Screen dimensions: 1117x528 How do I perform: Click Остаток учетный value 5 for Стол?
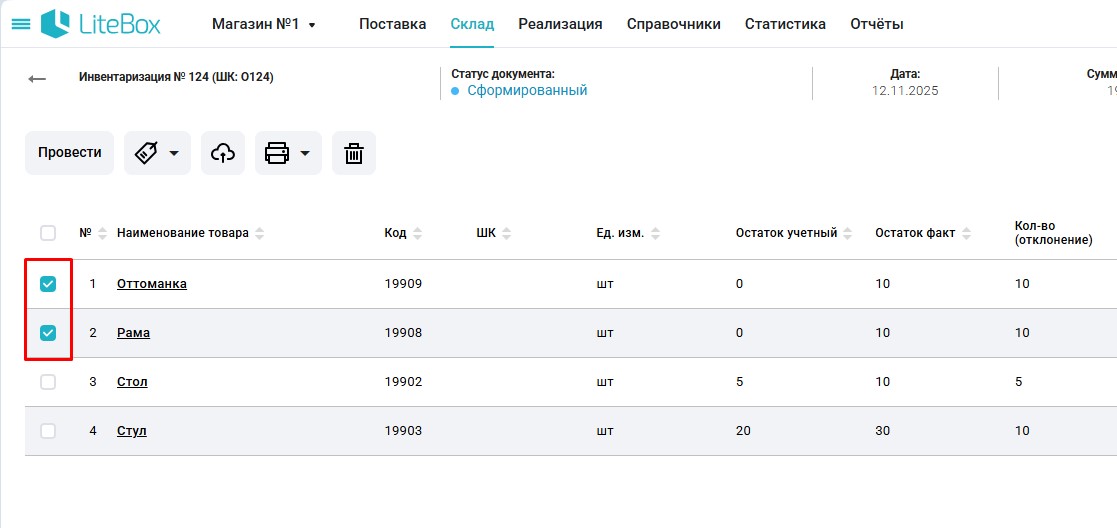click(739, 382)
